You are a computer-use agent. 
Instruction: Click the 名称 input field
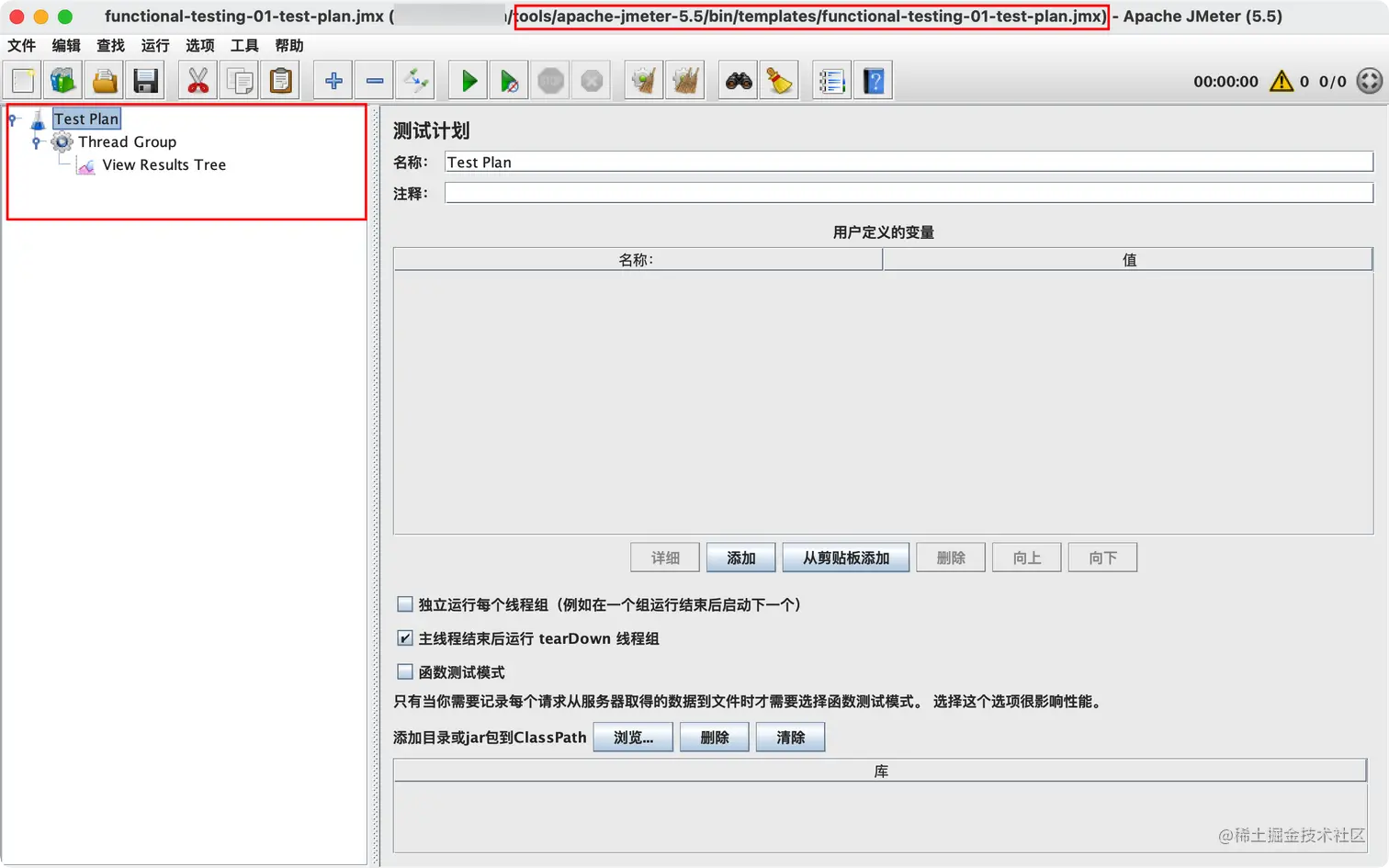(x=909, y=162)
